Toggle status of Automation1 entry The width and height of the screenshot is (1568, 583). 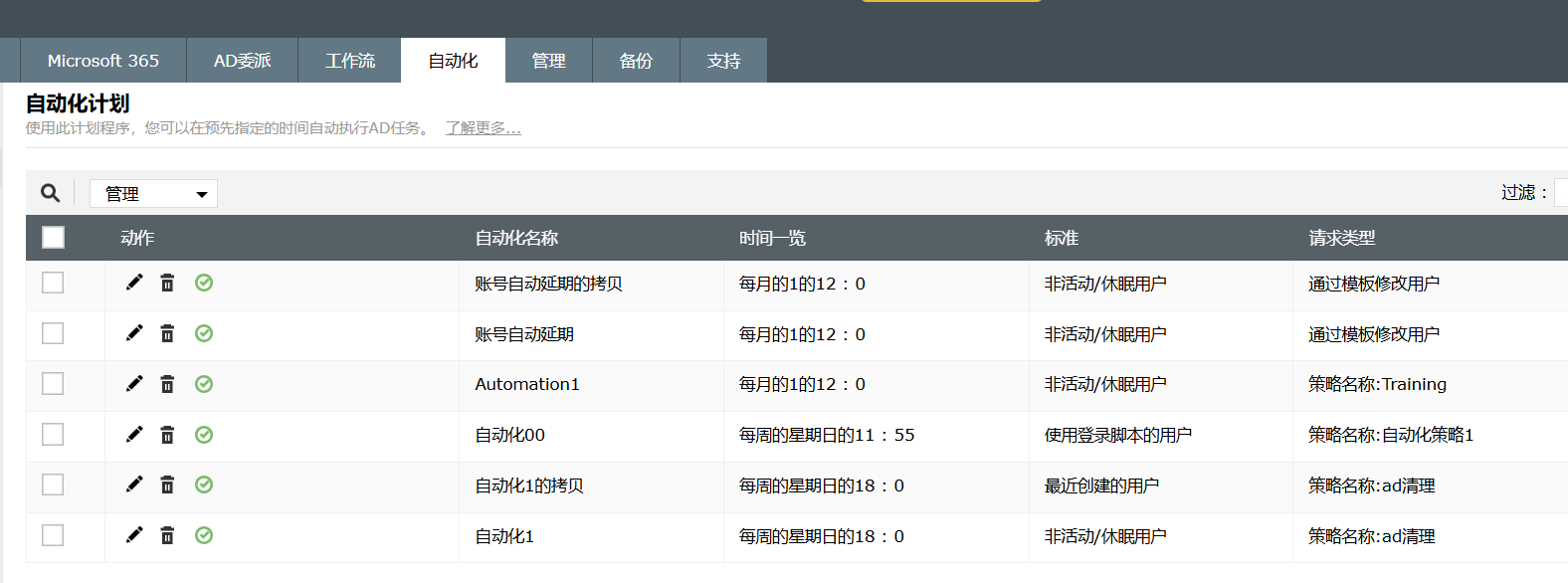tap(204, 384)
